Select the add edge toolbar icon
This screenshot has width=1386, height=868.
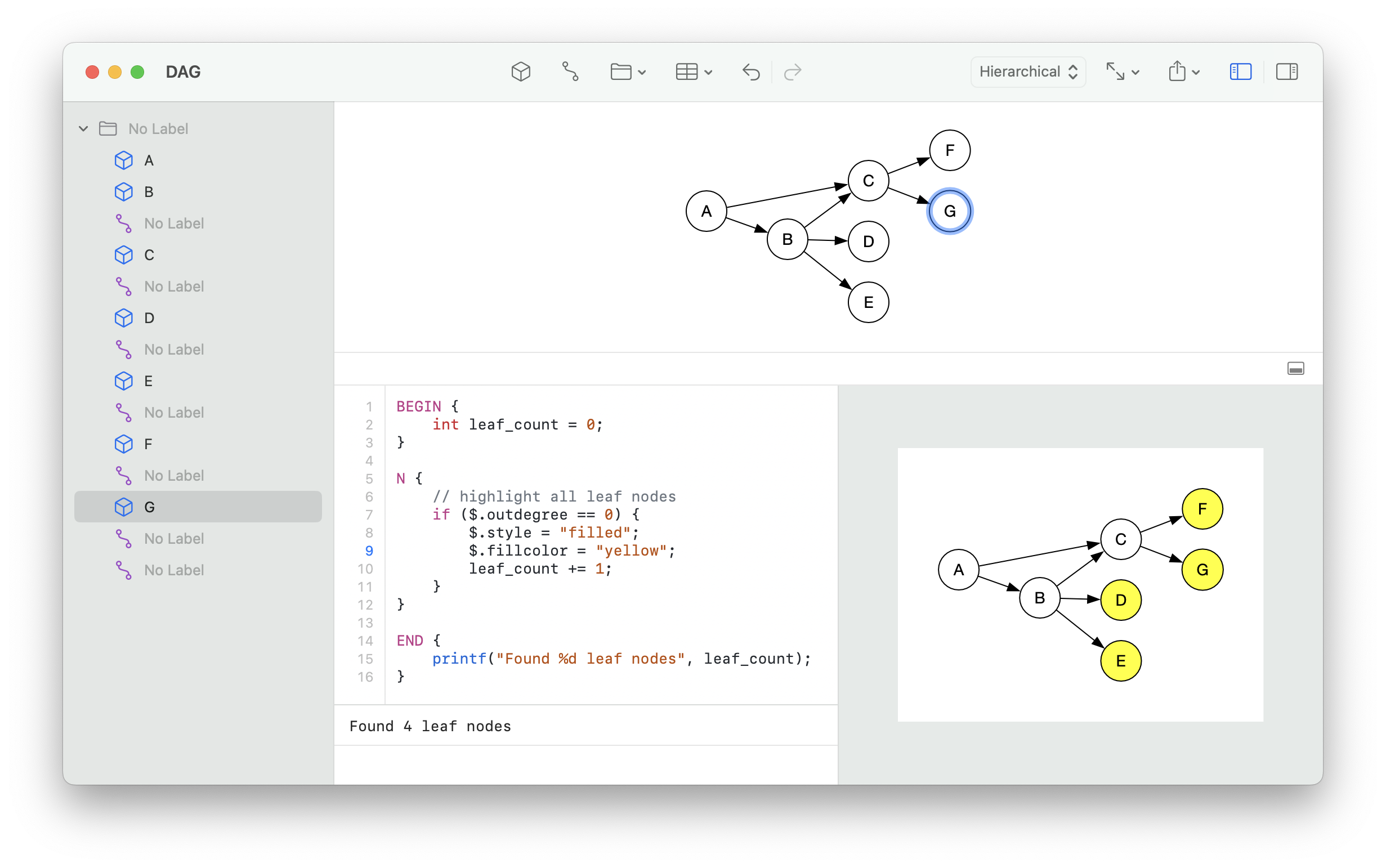(571, 71)
